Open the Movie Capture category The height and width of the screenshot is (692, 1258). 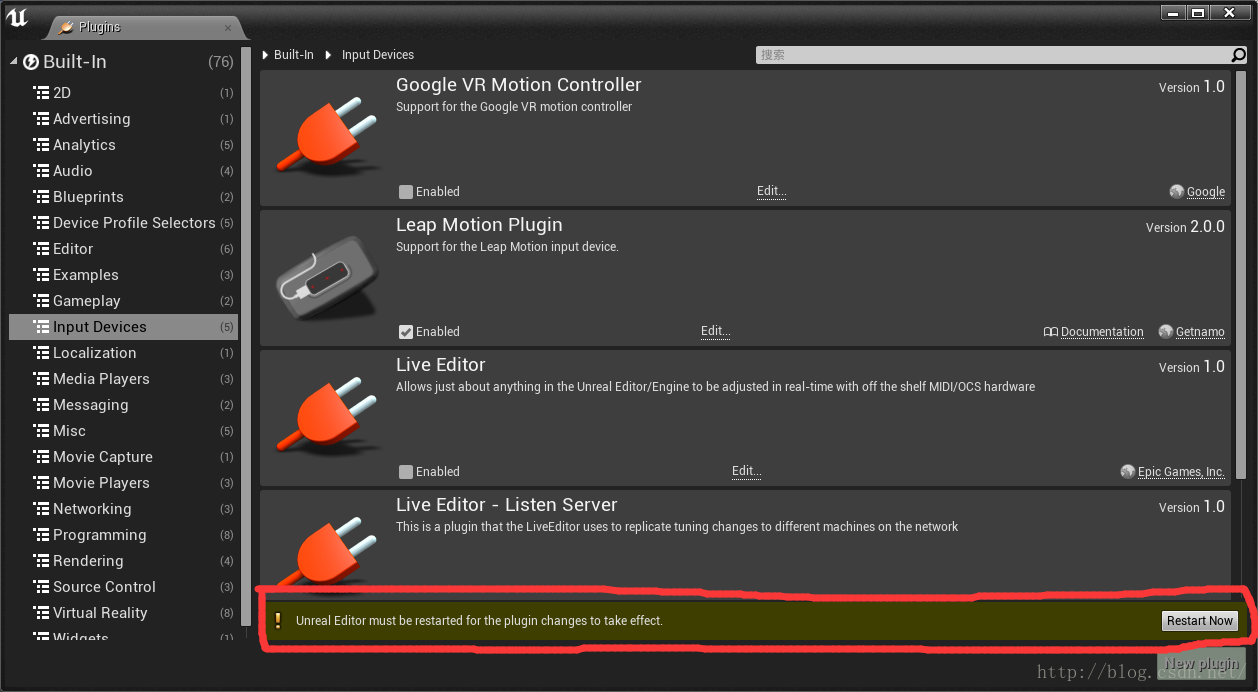click(x=124, y=457)
